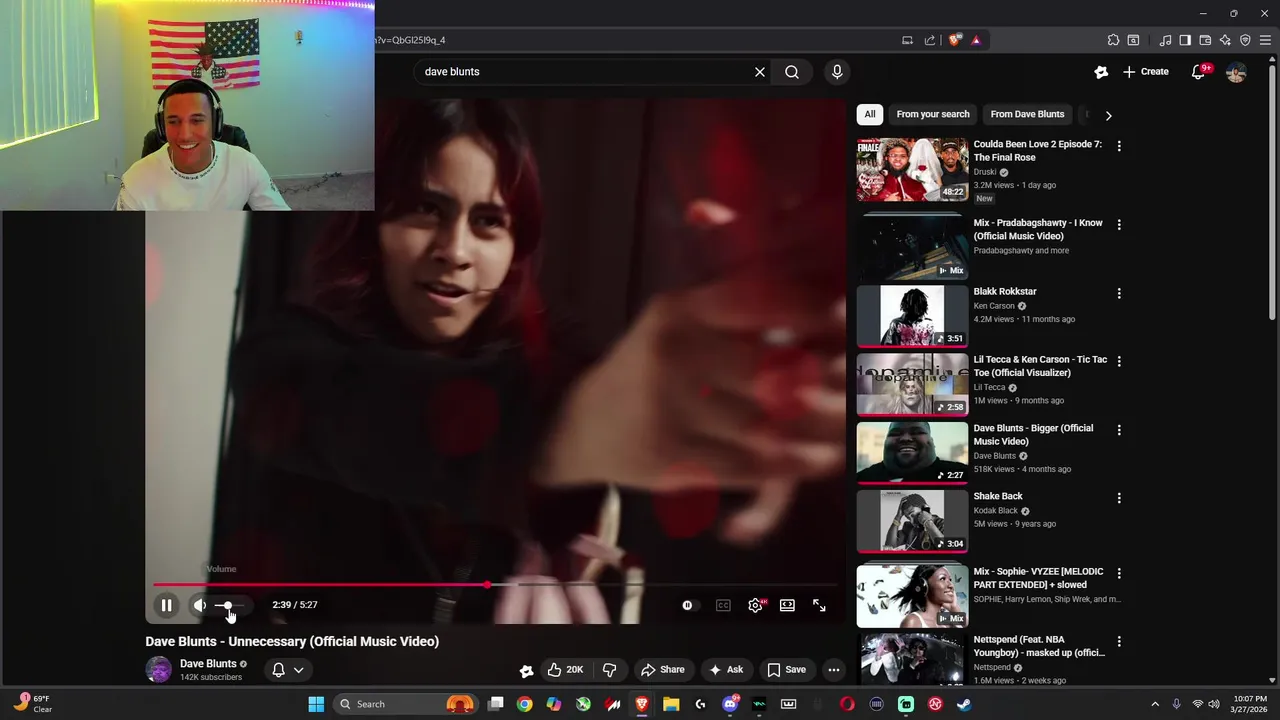Seek on the red video progress bar

[495, 585]
